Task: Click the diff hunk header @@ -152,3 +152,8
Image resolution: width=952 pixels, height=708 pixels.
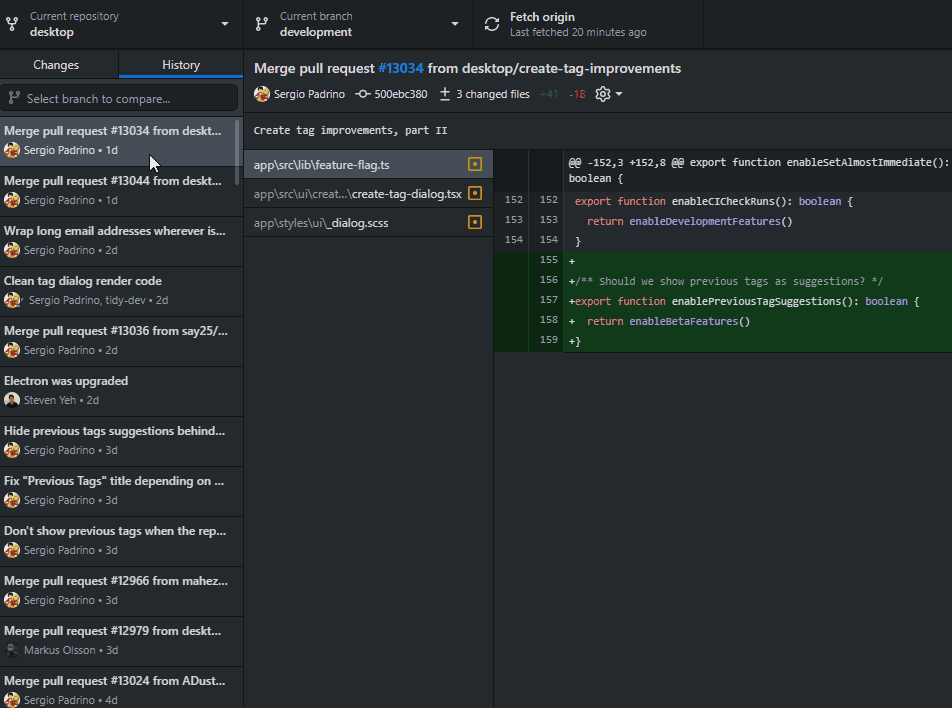Action: pos(759,170)
